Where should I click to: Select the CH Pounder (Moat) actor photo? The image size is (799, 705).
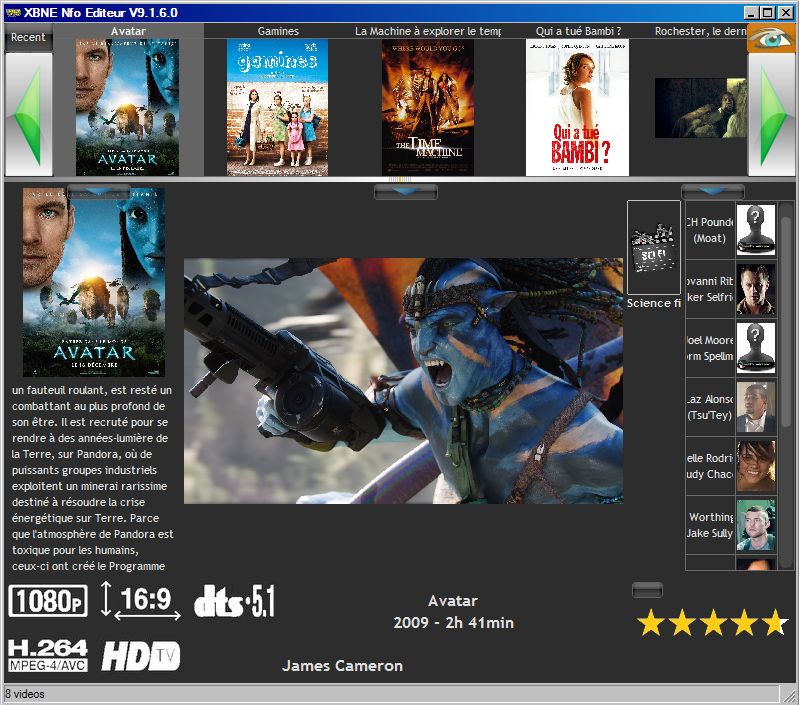(x=756, y=230)
